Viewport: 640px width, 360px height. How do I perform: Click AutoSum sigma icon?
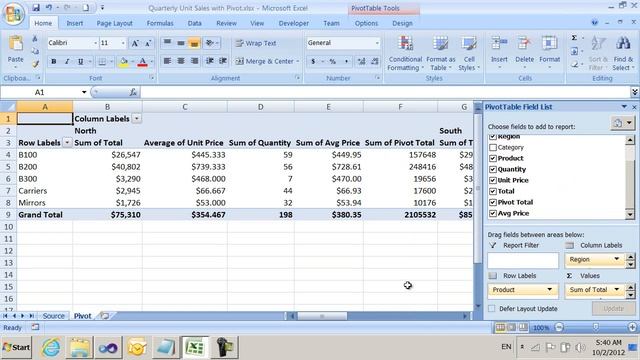tap(574, 38)
